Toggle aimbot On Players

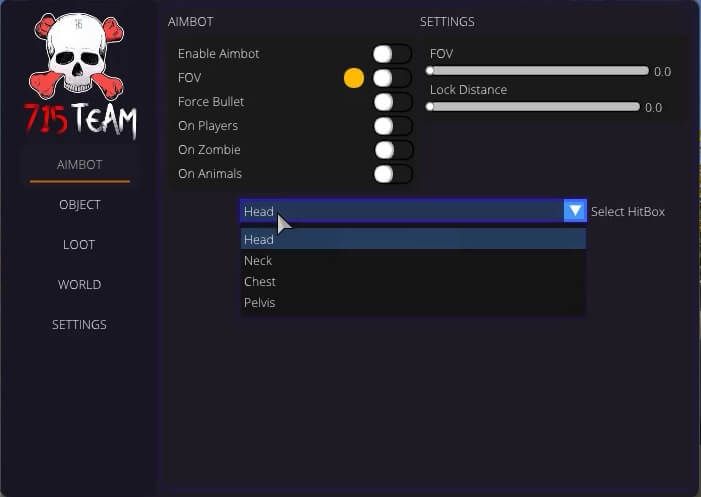click(x=392, y=126)
